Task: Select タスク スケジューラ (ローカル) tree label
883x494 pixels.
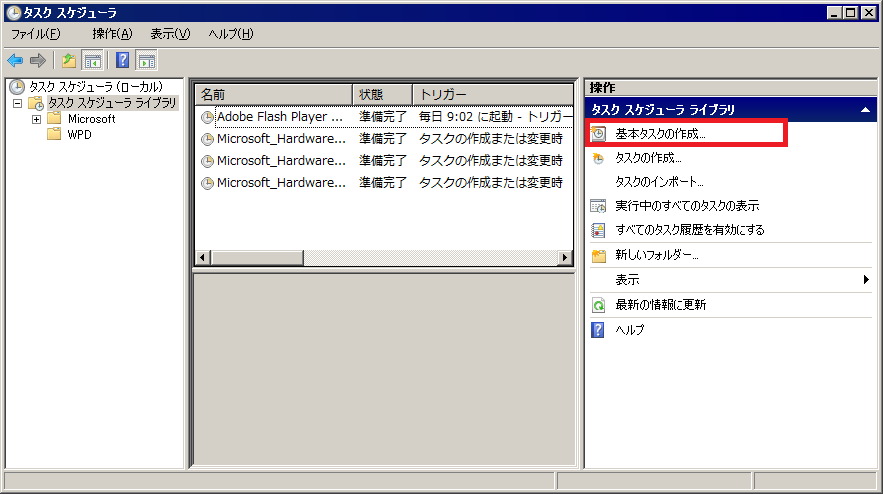Action: 96,87
